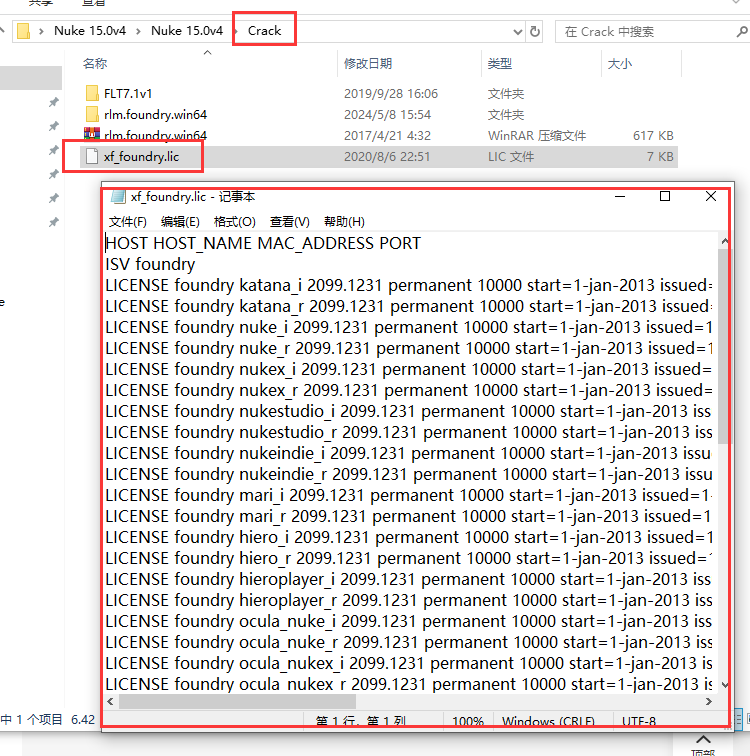Click the LICENSE foundry ocula_nukex_i line
The image size is (750, 756).
[x=409, y=663]
